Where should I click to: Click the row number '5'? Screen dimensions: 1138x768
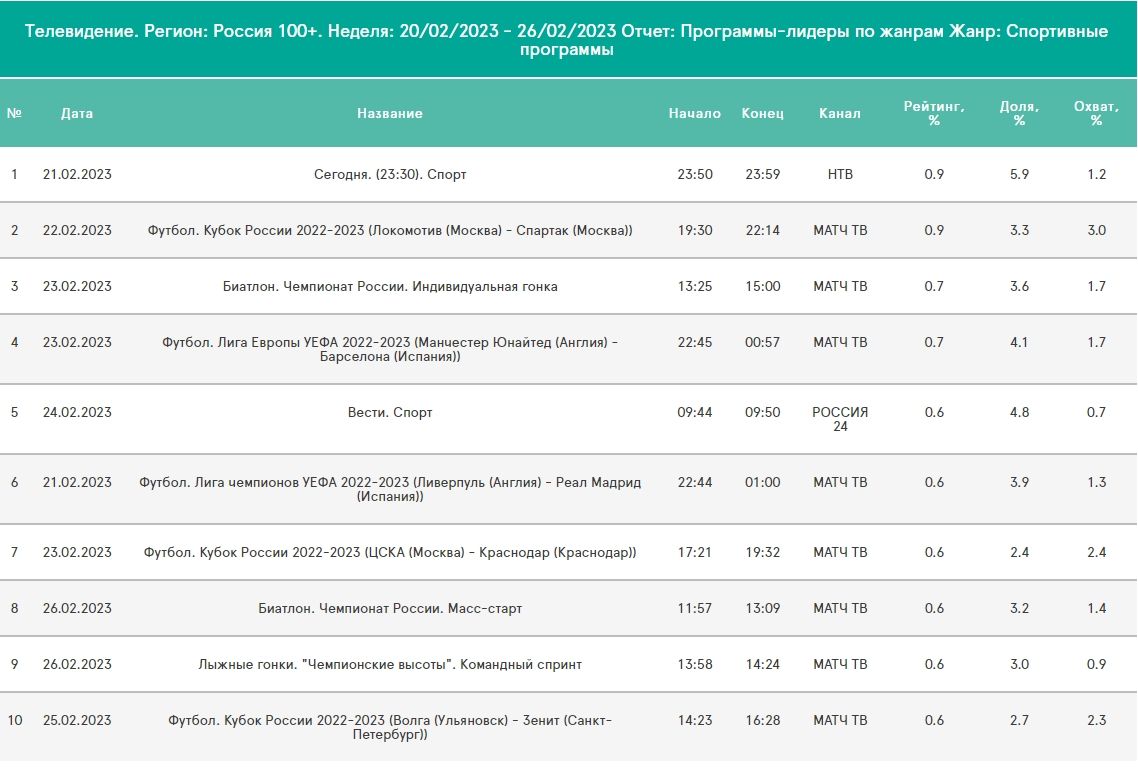coord(15,412)
